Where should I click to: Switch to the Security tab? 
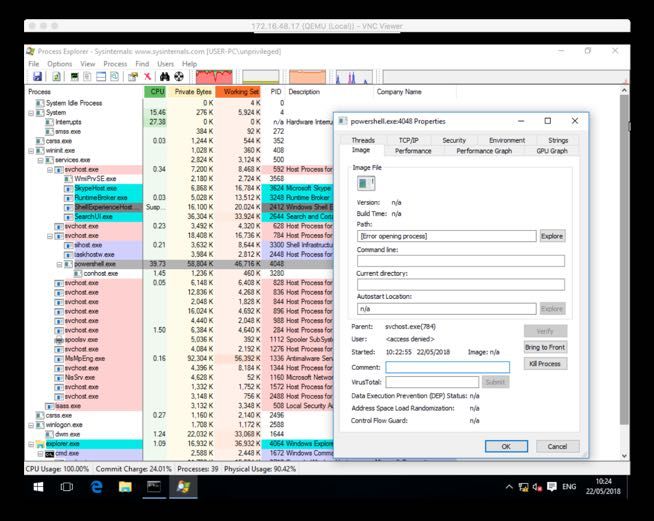click(x=454, y=140)
